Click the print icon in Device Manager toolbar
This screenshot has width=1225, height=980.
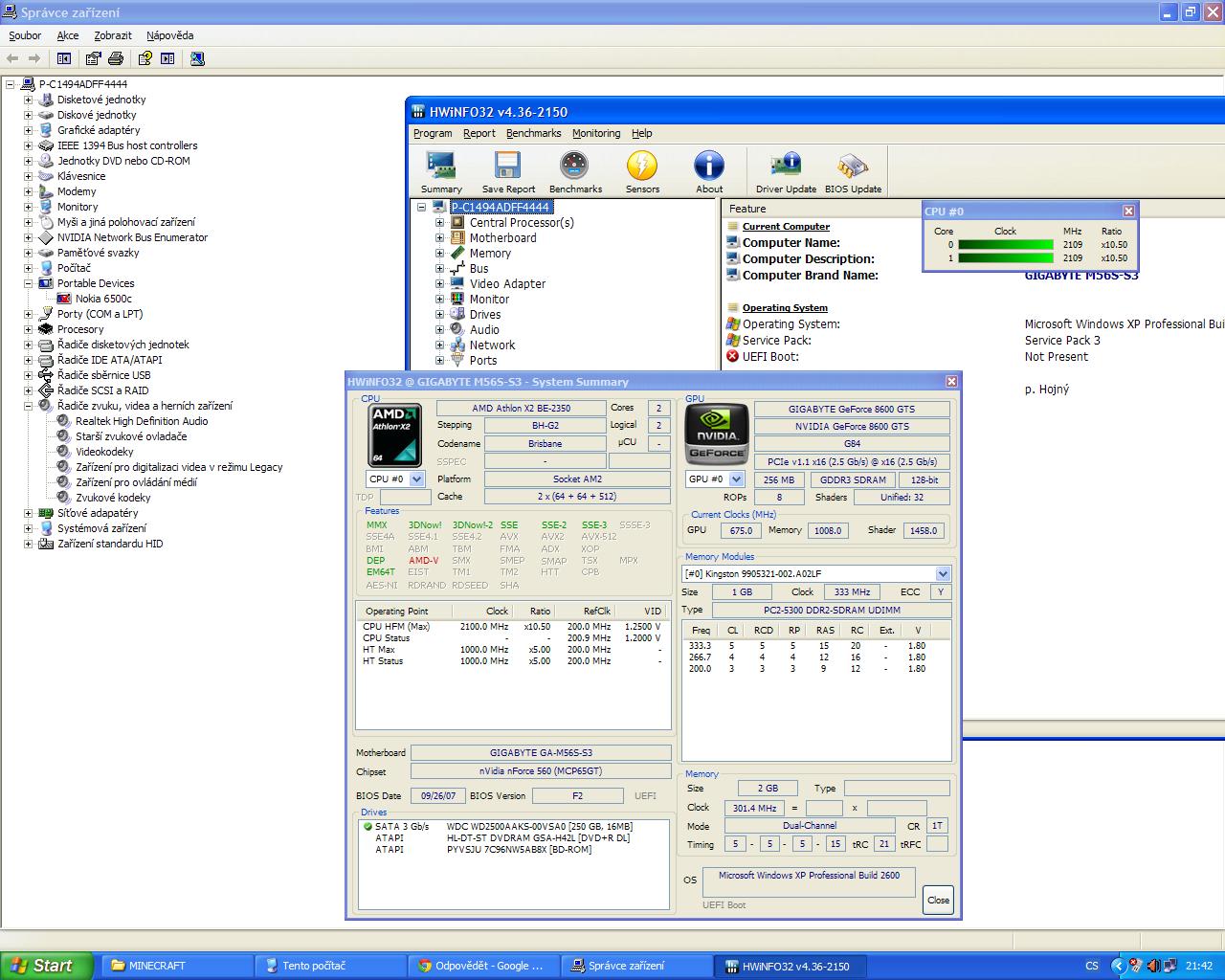point(116,58)
